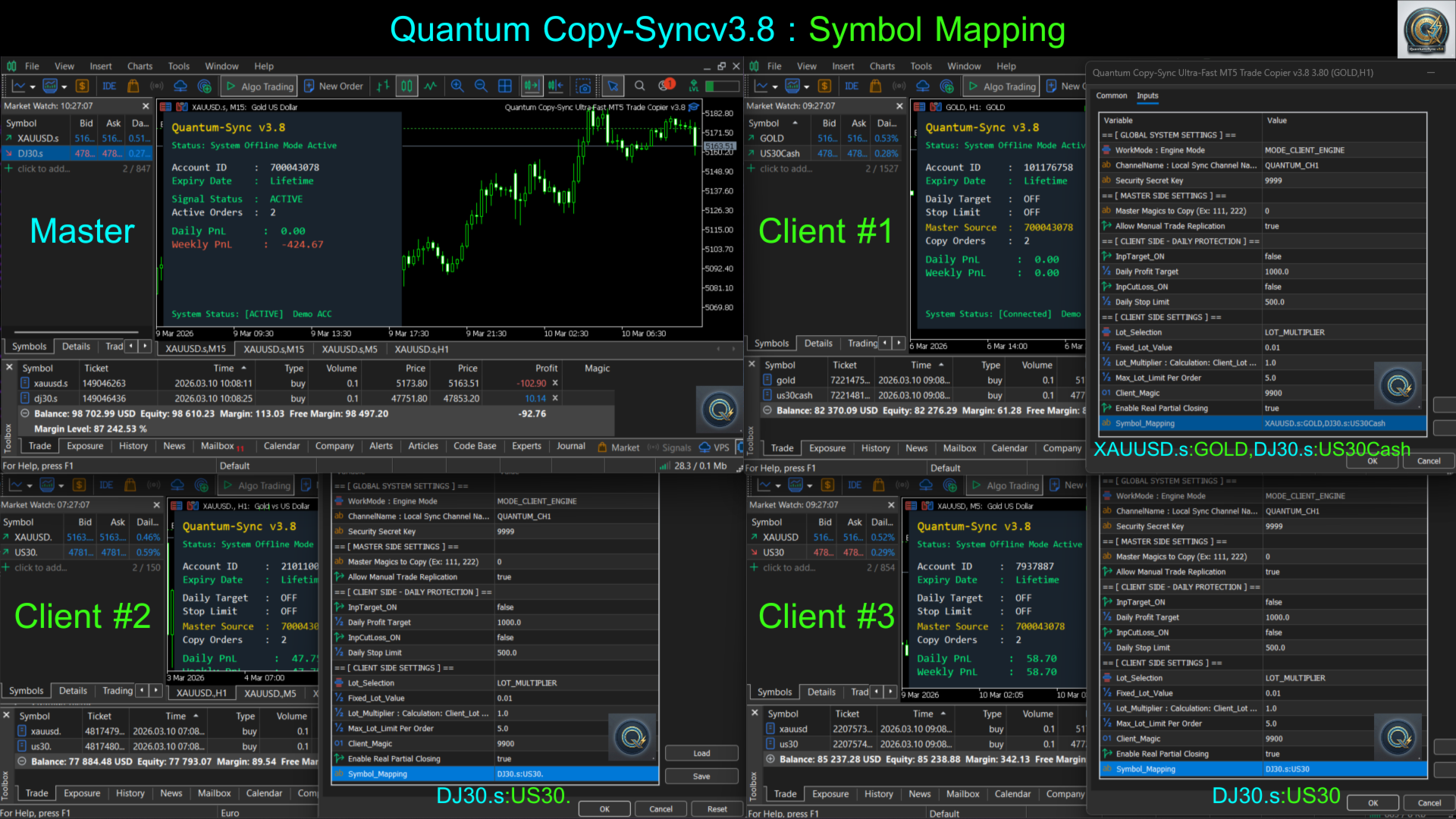Click New Order in Master toolbar
Screen dimensions: 1456x819
click(x=334, y=86)
